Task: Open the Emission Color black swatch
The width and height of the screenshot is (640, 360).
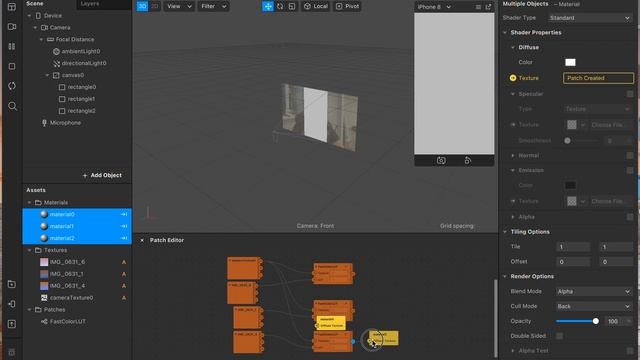Action: coord(570,185)
